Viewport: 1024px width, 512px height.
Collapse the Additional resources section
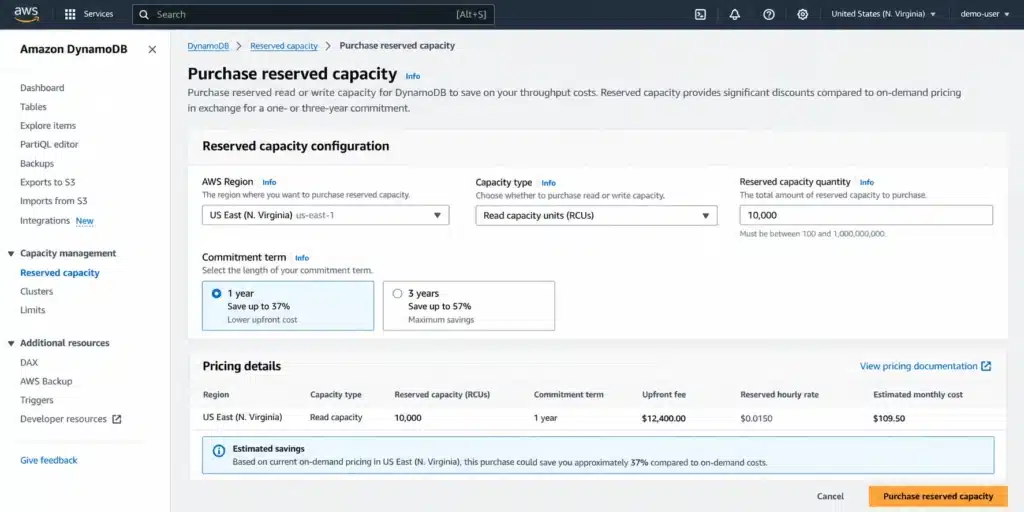point(10,343)
